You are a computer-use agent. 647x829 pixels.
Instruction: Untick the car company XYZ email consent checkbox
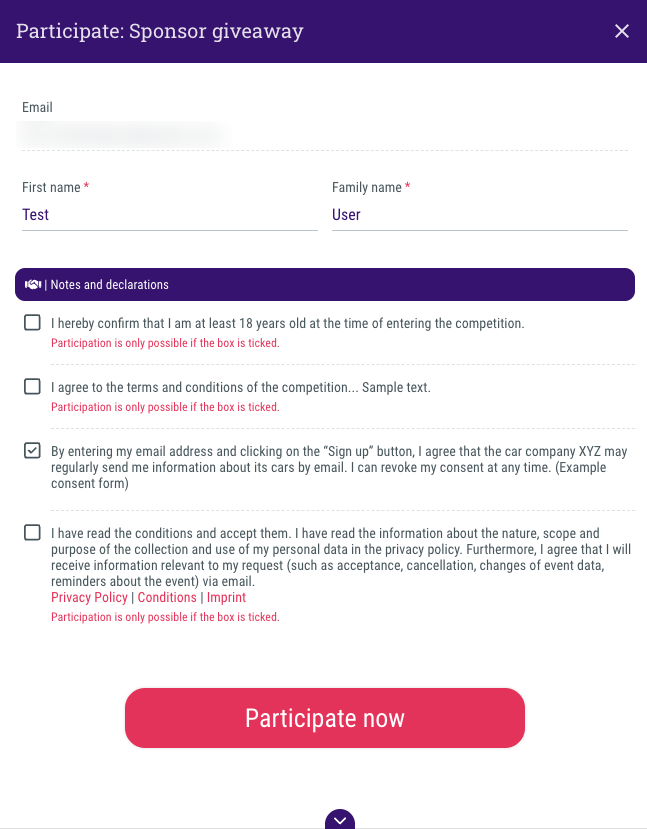[x=31, y=450]
